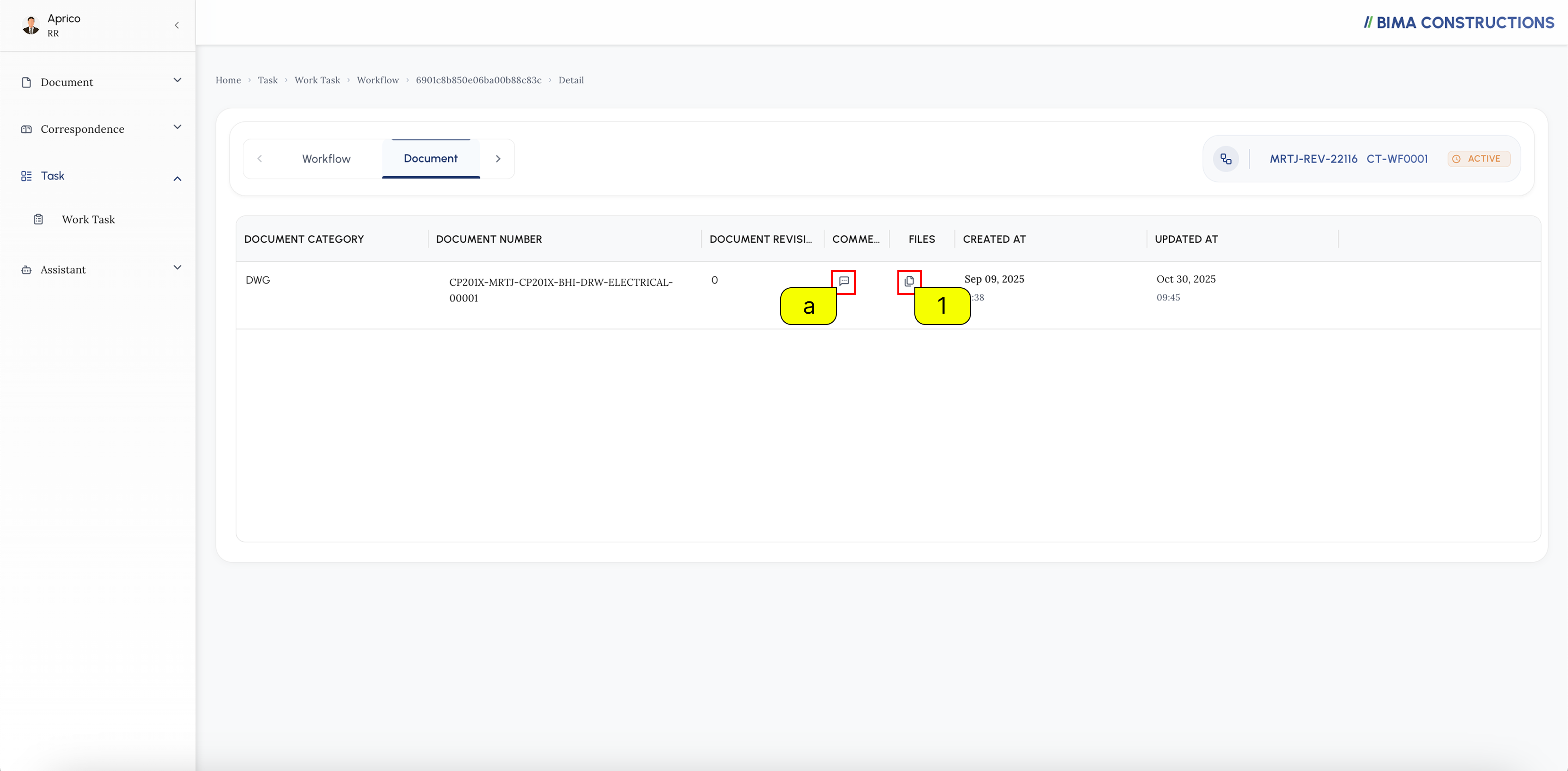
Task: Click the FILES column header
Action: pyautogui.click(x=921, y=240)
